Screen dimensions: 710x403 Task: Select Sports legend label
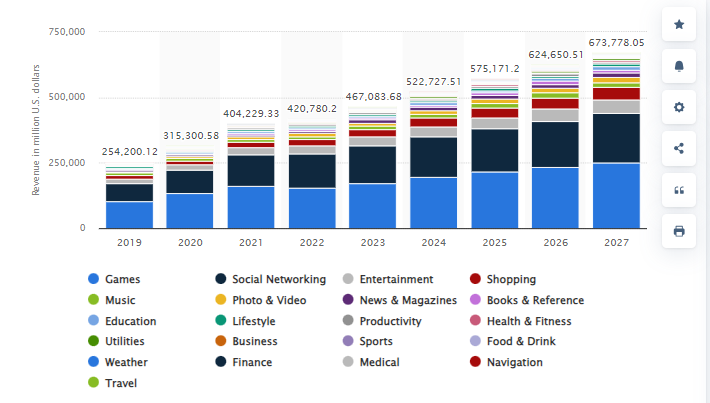tap(376, 341)
